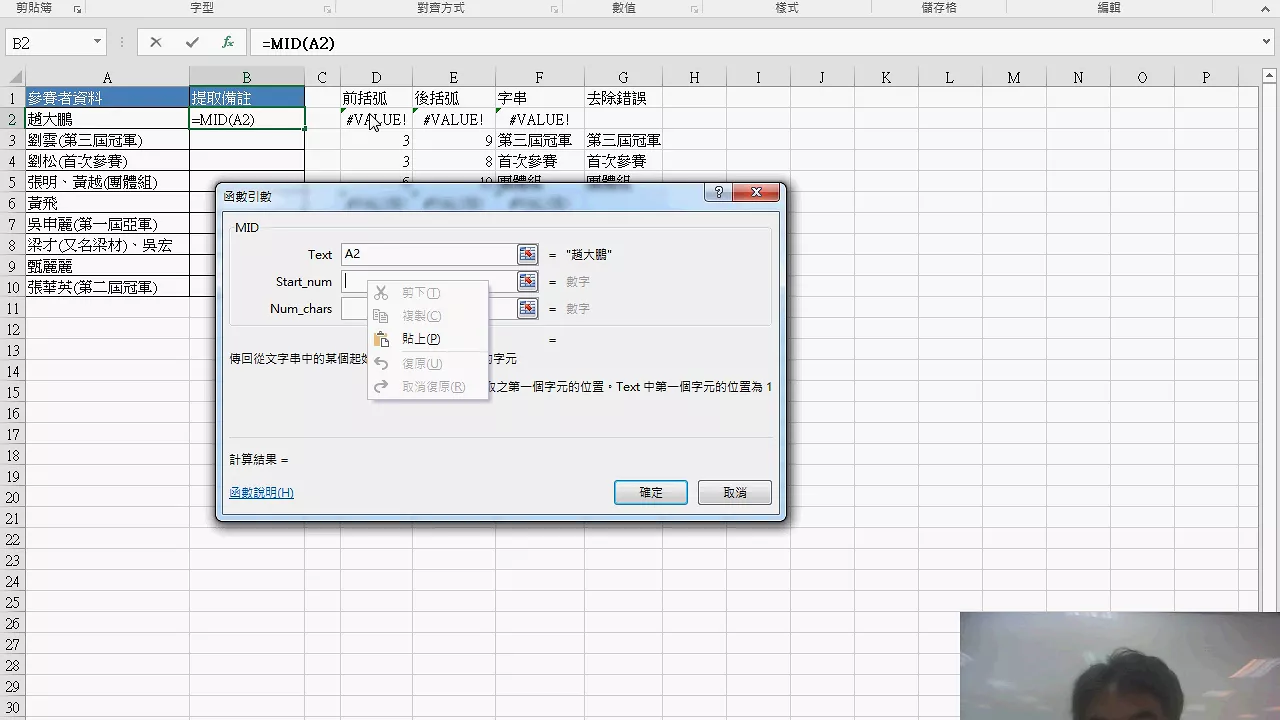Open 數值 number group dialog launcher
This screenshot has width=1280, height=720.
tap(694, 9)
